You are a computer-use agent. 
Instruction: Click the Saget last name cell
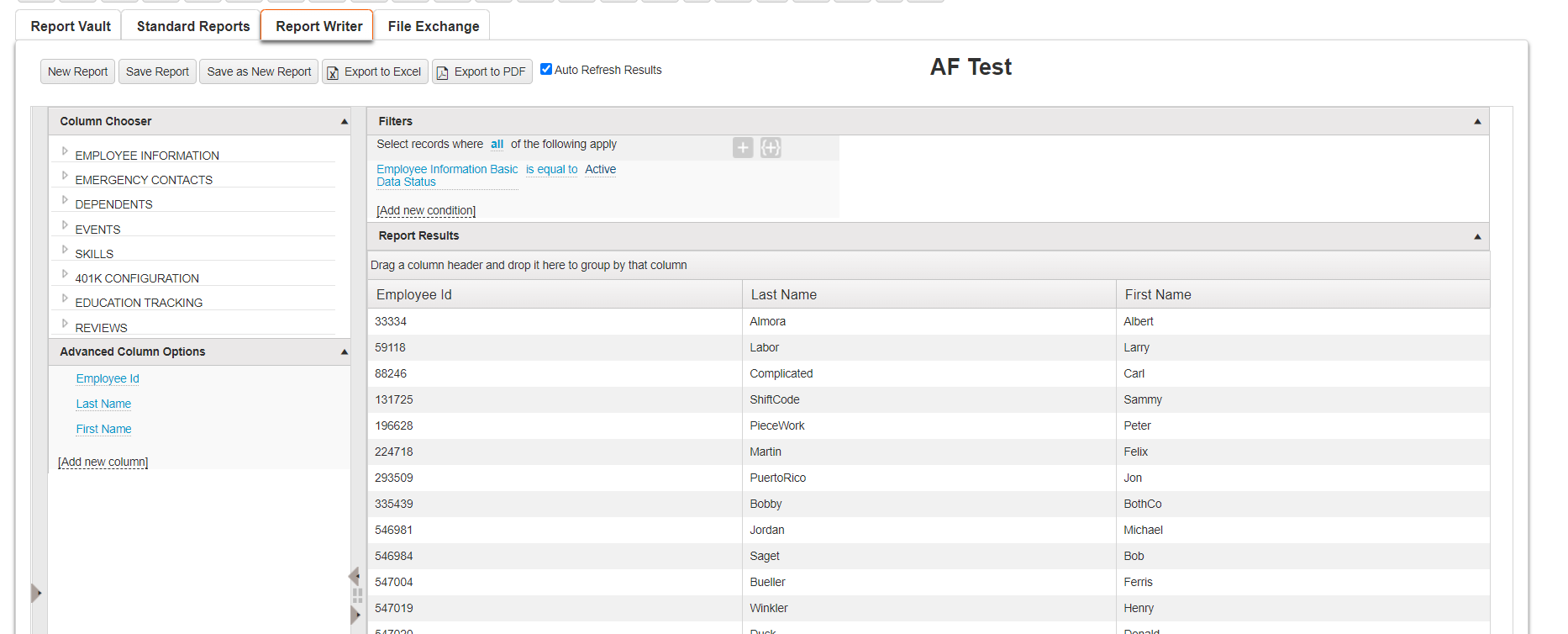coord(929,556)
